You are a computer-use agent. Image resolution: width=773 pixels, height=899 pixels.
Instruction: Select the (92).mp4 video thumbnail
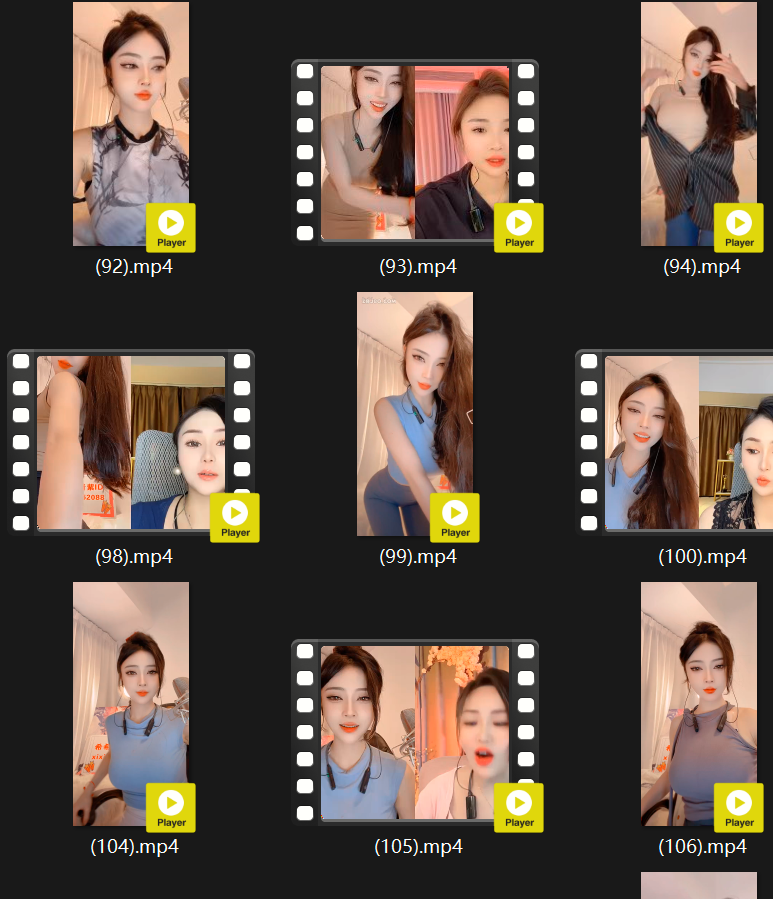click(x=131, y=124)
